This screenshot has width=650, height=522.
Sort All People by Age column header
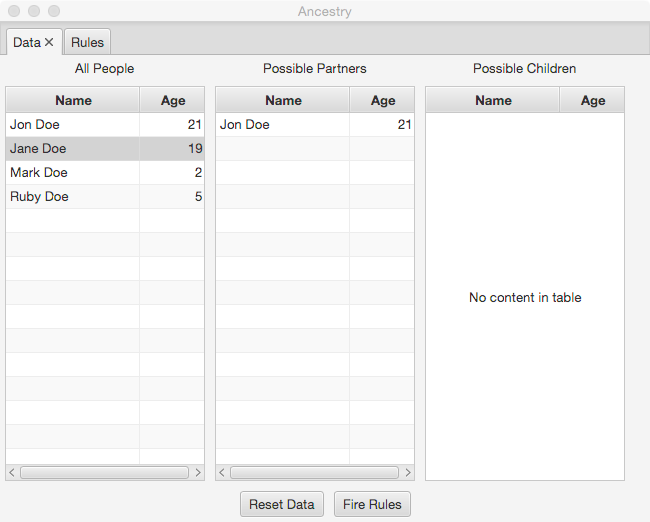coord(172,100)
